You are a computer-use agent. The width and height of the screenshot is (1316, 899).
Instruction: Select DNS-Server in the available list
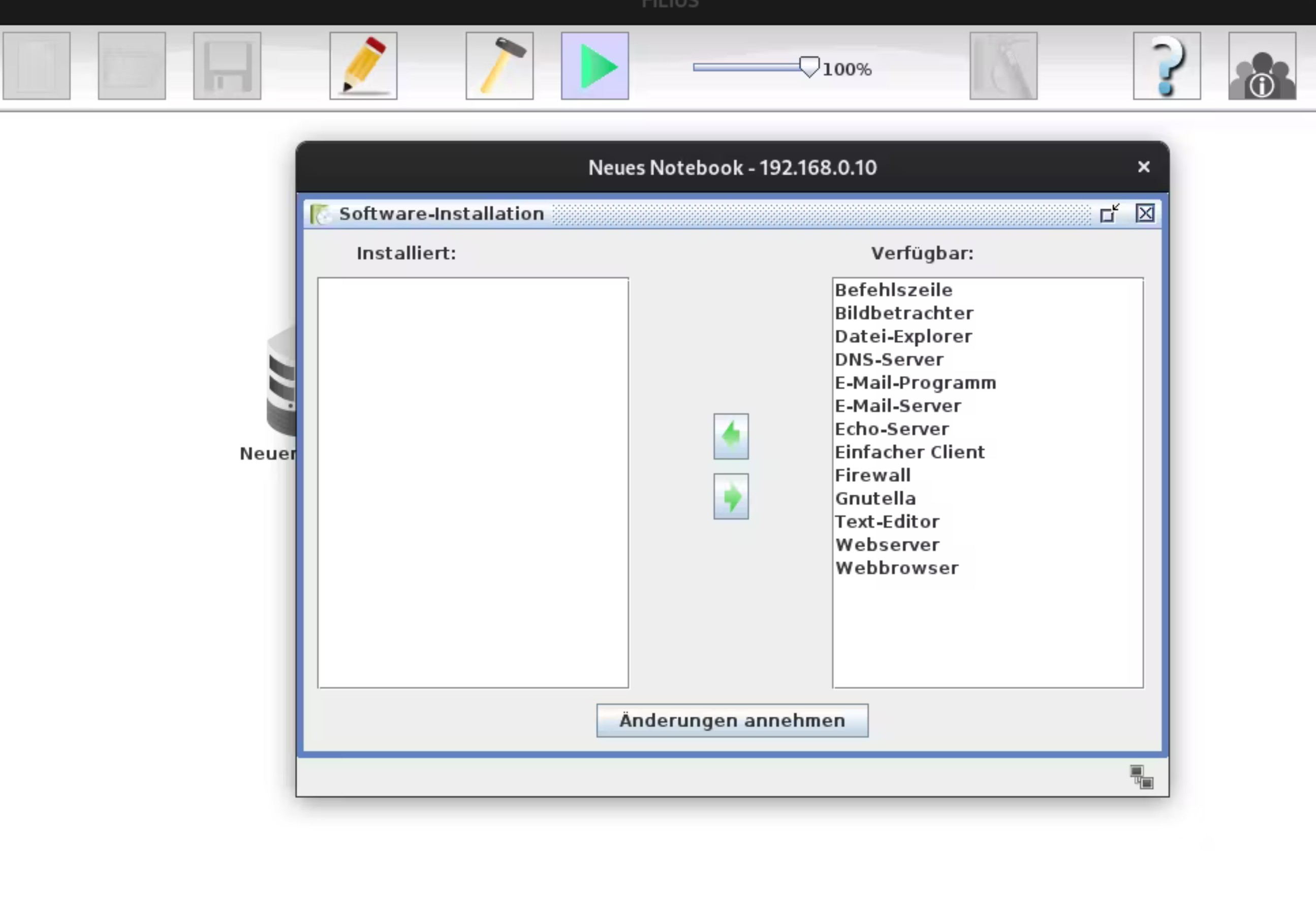(988, 359)
